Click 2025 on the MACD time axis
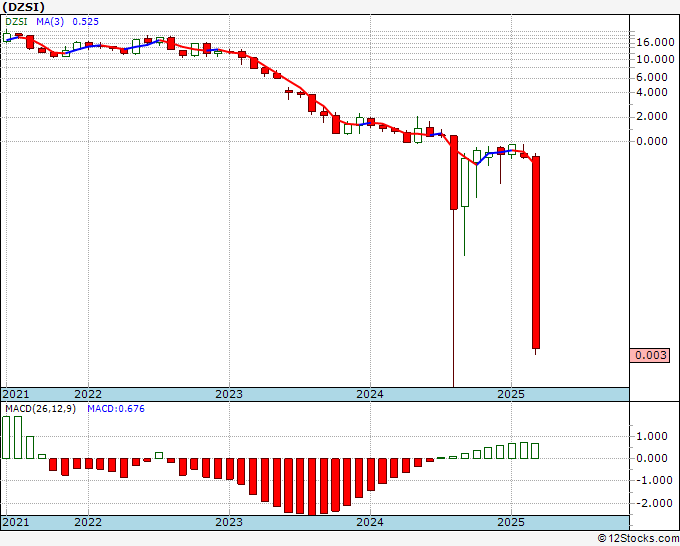The width and height of the screenshot is (680, 546). tap(511, 522)
